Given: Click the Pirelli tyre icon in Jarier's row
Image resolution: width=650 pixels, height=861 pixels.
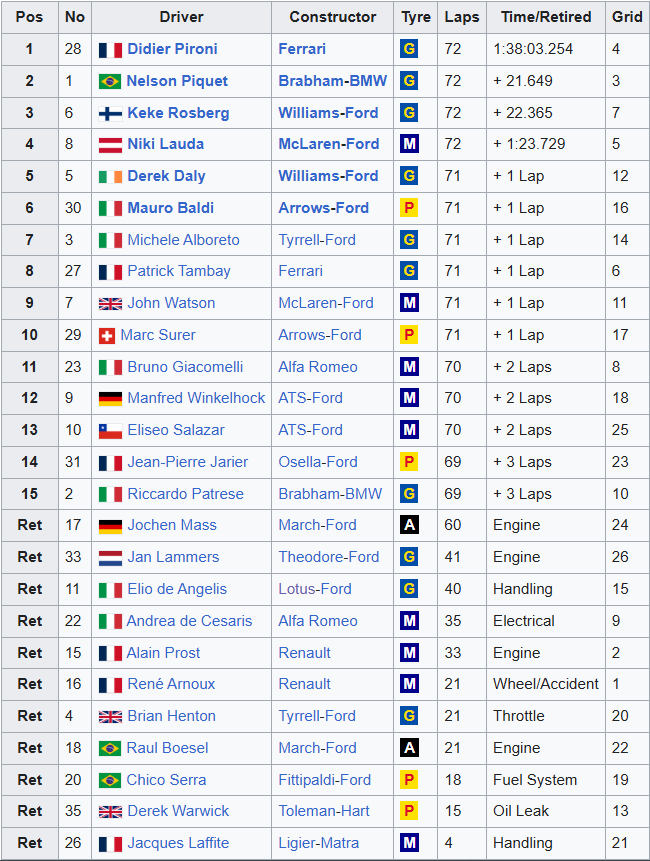Looking at the screenshot, I should coord(409,462).
